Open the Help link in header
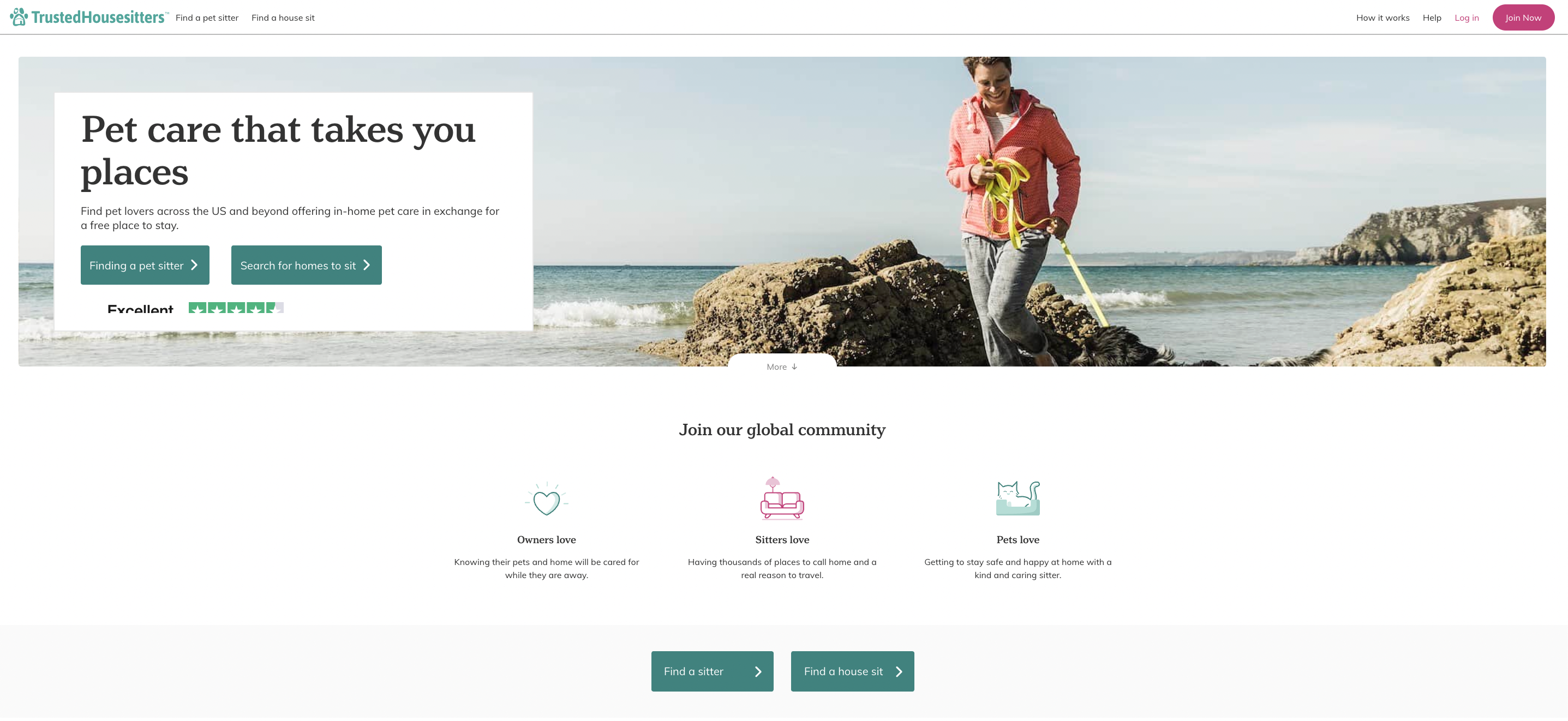1568x721 pixels. tap(1432, 17)
